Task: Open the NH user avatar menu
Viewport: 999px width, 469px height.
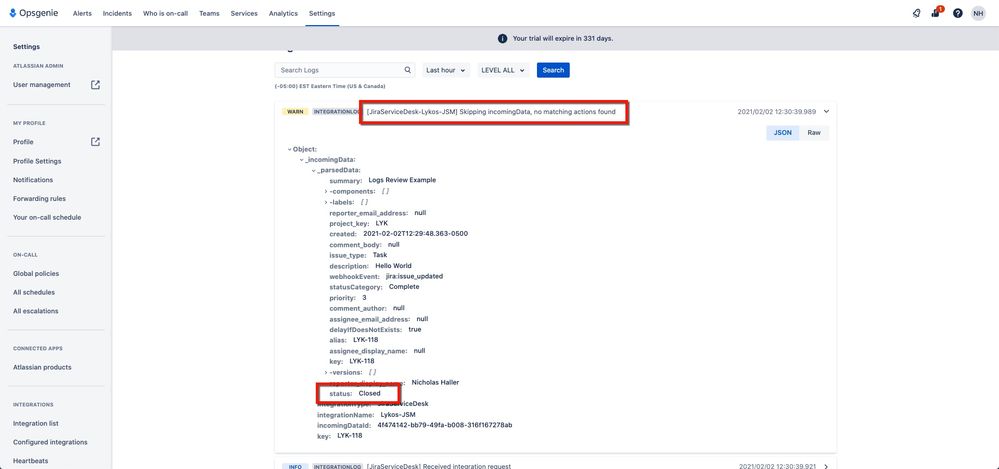Action: click(978, 13)
